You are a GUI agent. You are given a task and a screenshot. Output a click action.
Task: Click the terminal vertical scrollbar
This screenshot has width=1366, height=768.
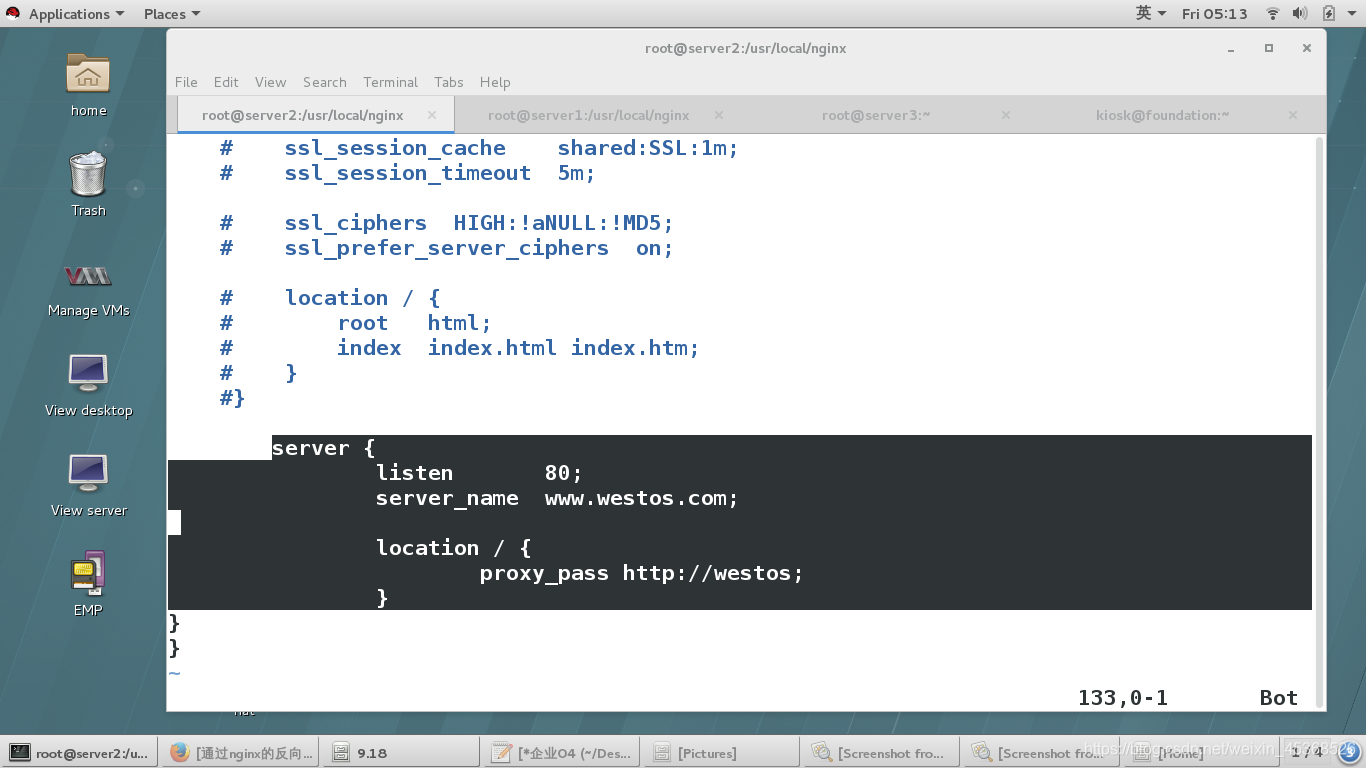click(1319, 420)
